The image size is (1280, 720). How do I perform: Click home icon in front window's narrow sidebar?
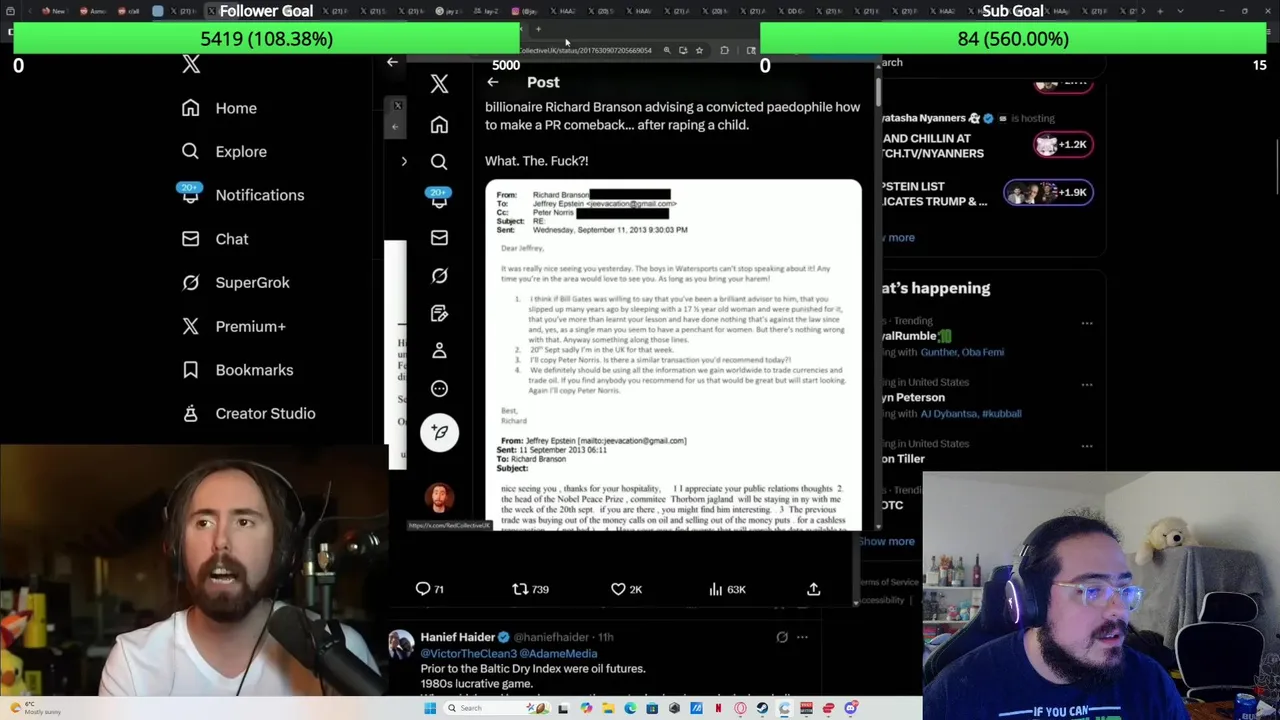439,125
